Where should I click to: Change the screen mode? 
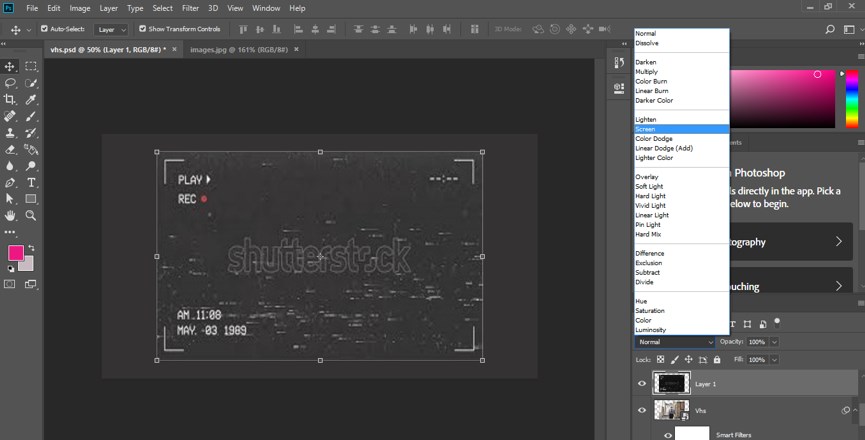31,284
